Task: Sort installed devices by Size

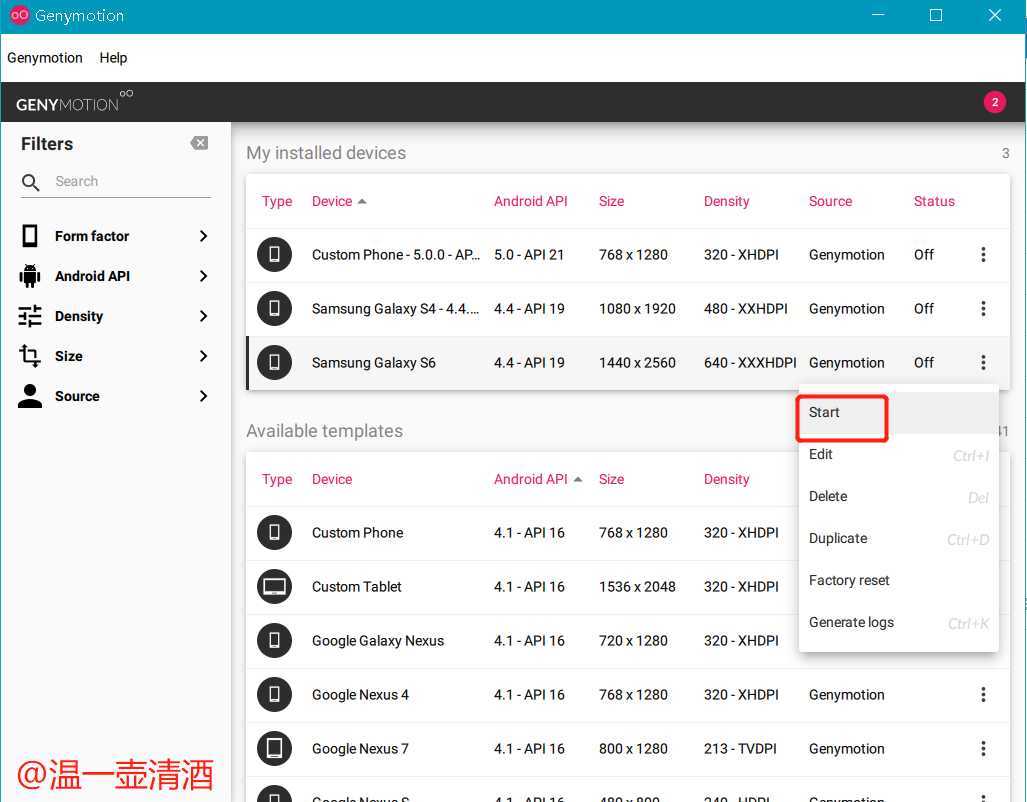Action: point(611,201)
